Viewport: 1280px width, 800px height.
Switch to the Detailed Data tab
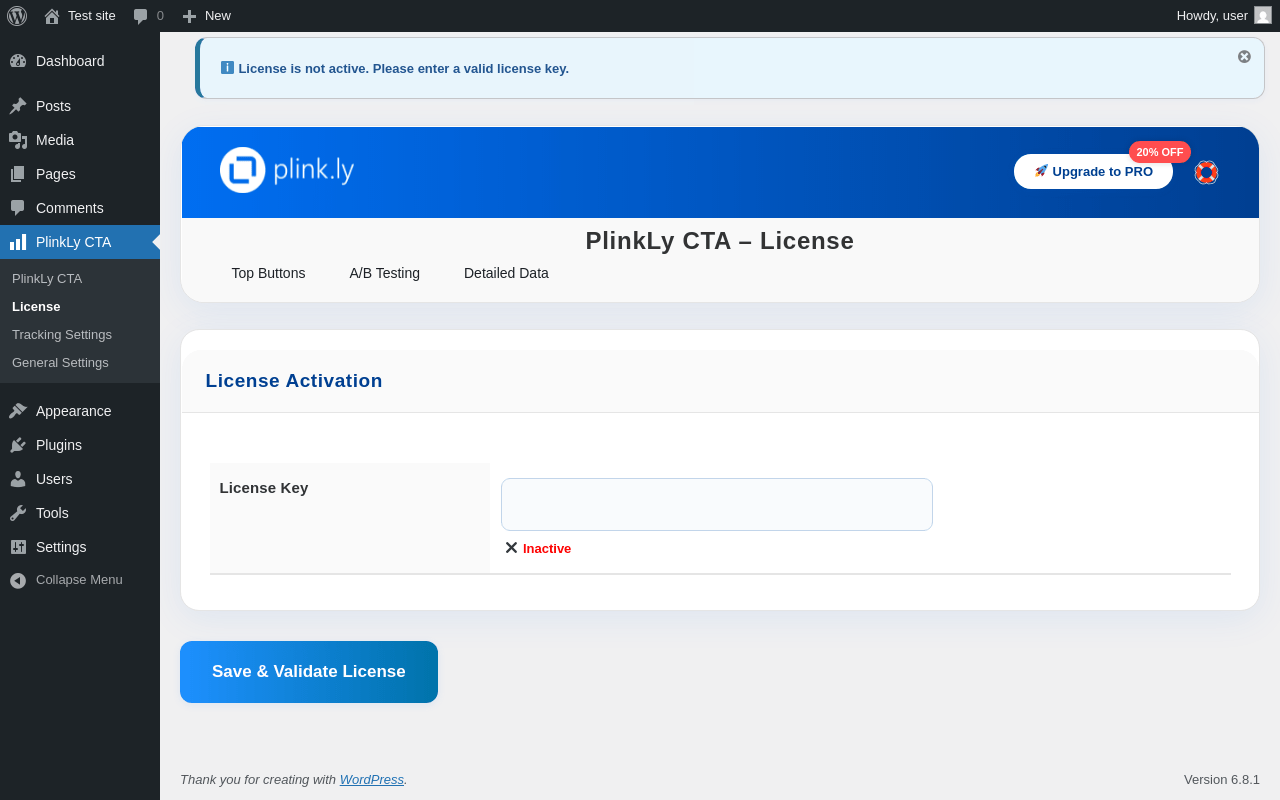506,273
